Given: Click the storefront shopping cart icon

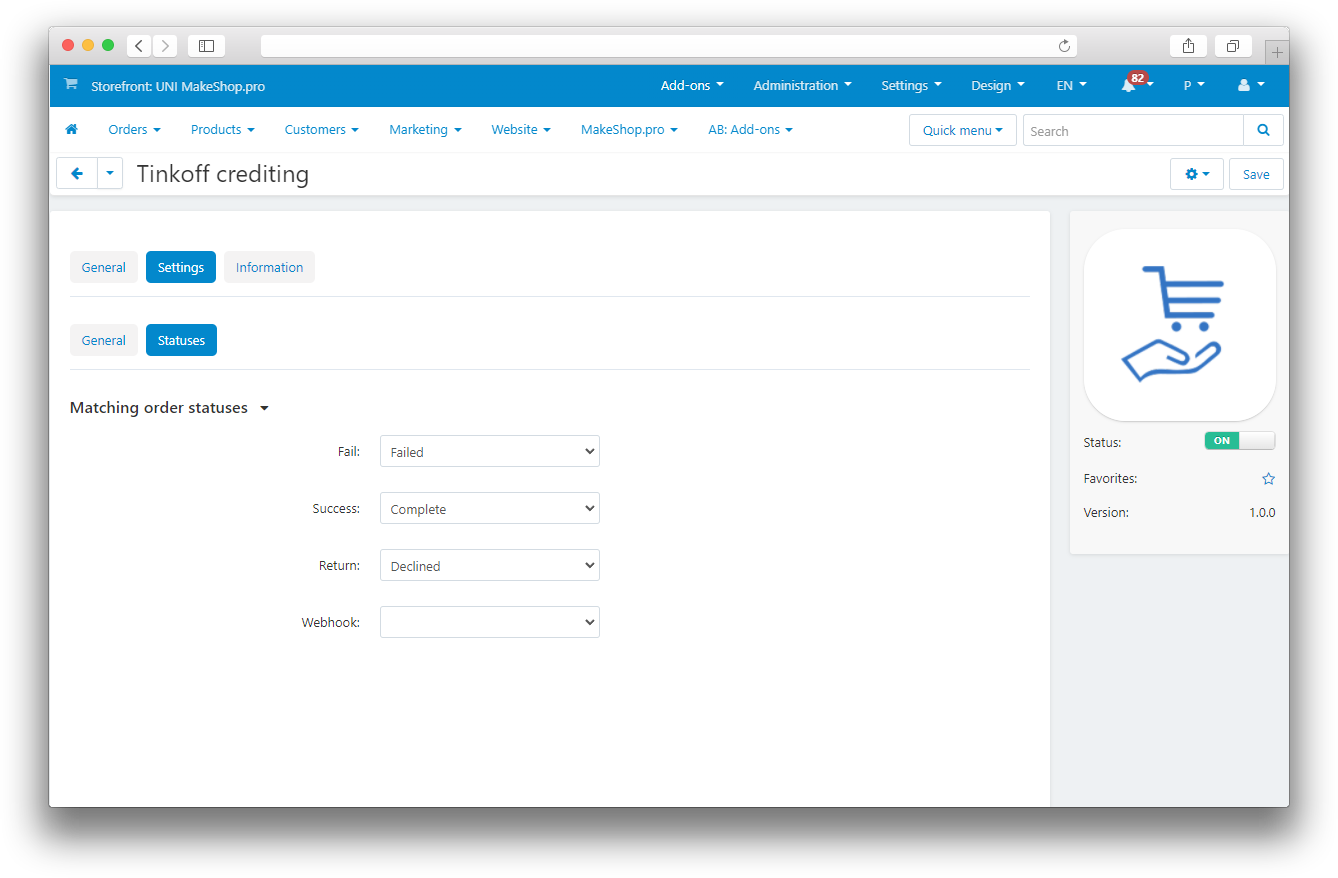Looking at the screenshot, I should (x=70, y=85).
